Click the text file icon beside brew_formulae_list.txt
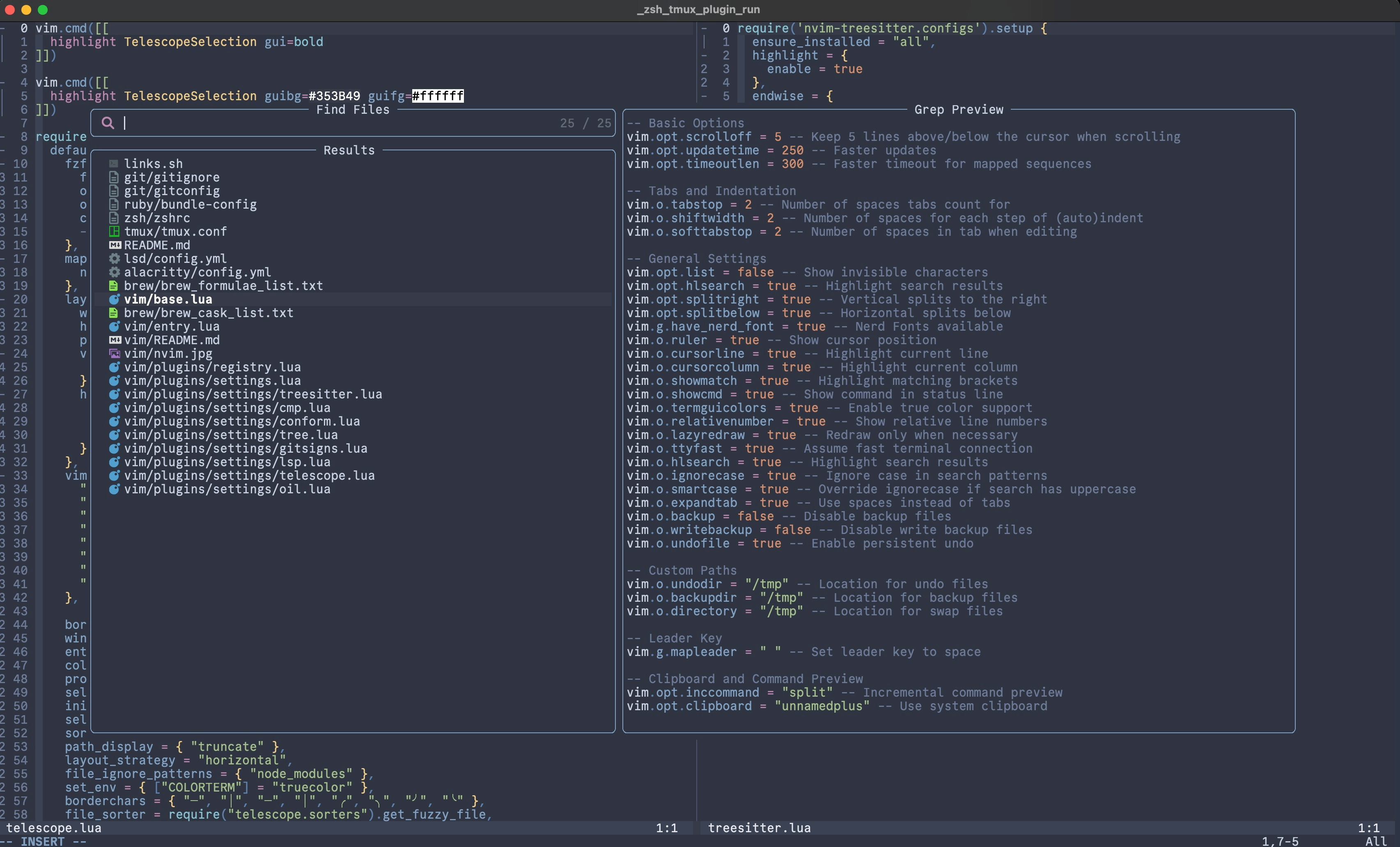 114,286
